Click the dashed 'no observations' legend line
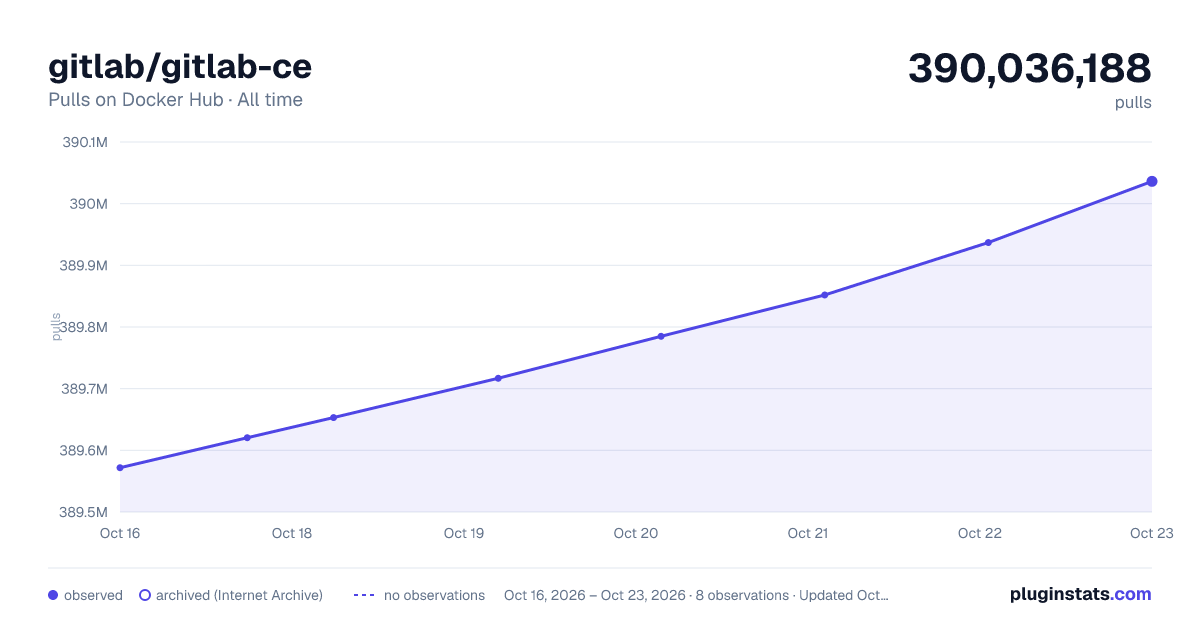Viewport: 1200px width, 630px height. tap(364, 595)
